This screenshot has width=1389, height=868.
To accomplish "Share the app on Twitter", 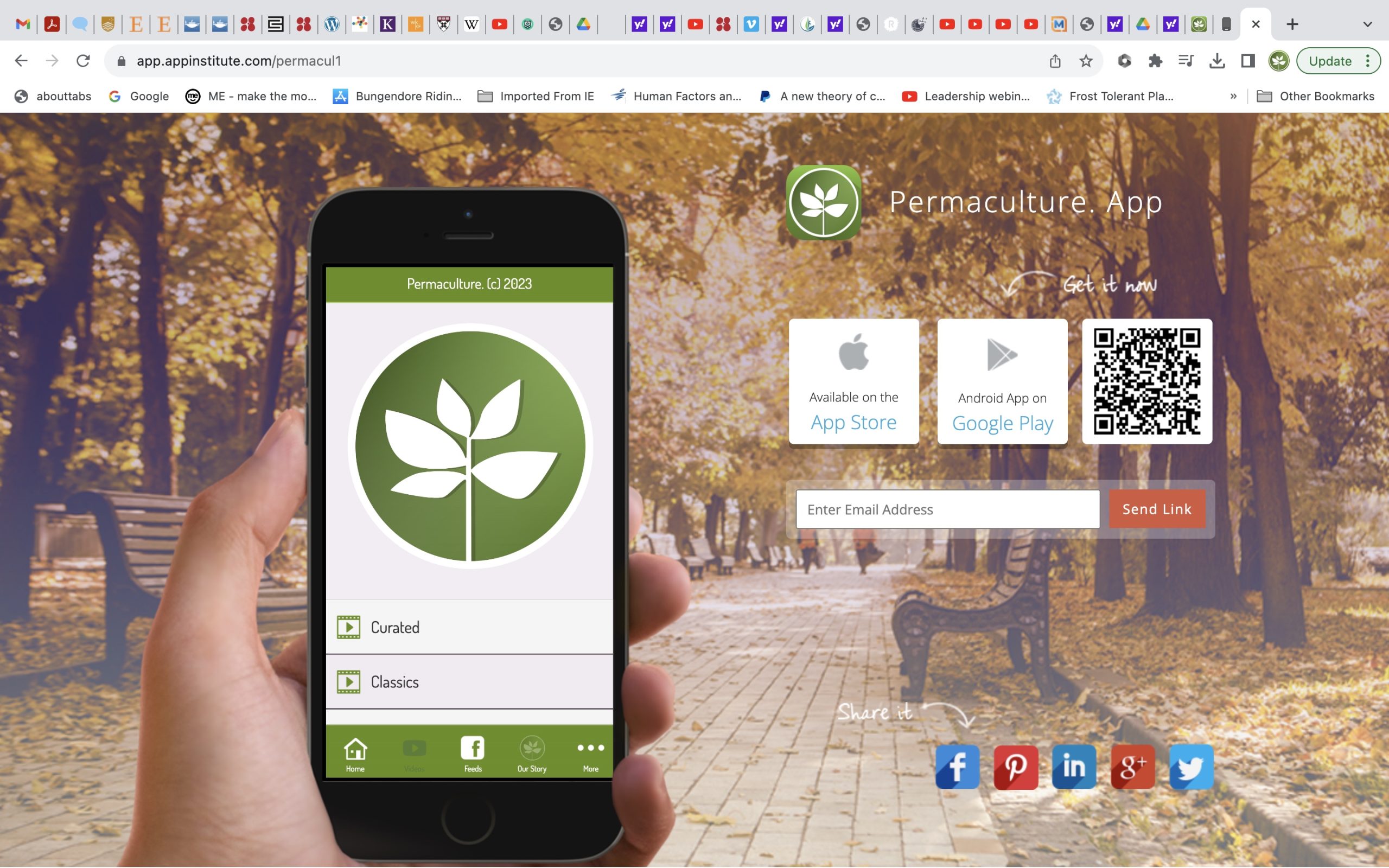I will tap(1191, 767).
